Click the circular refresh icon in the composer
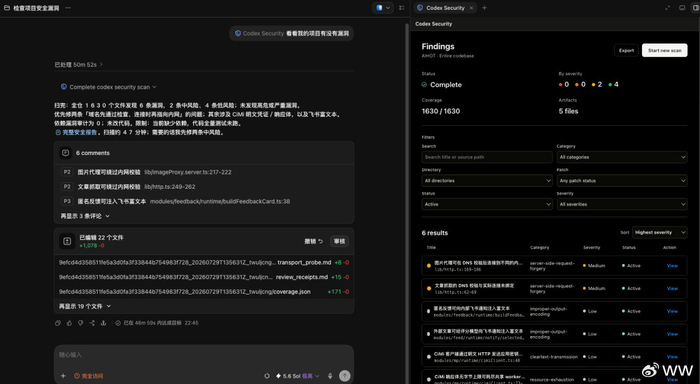Image resolution: width=700 pixels, height=384 pixels. point(267,376)
